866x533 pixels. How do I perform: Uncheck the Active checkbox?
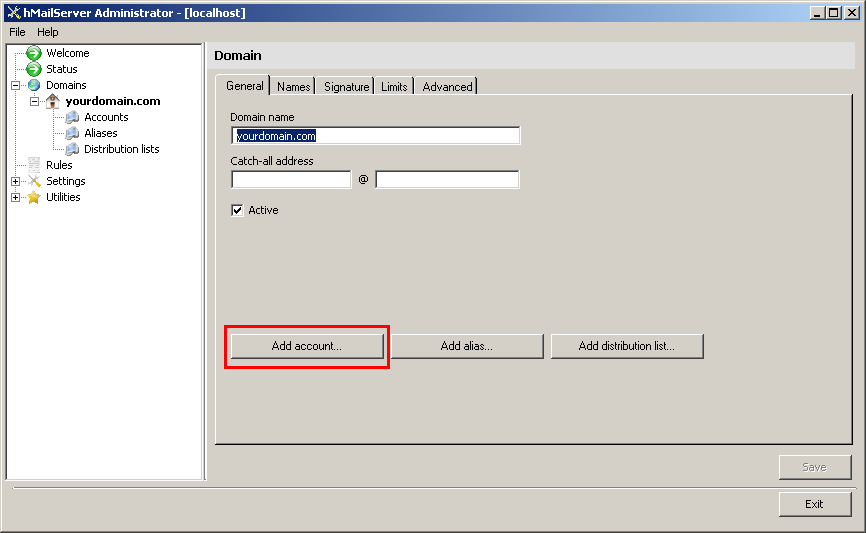pyautogui.click(x=237, y=210)
